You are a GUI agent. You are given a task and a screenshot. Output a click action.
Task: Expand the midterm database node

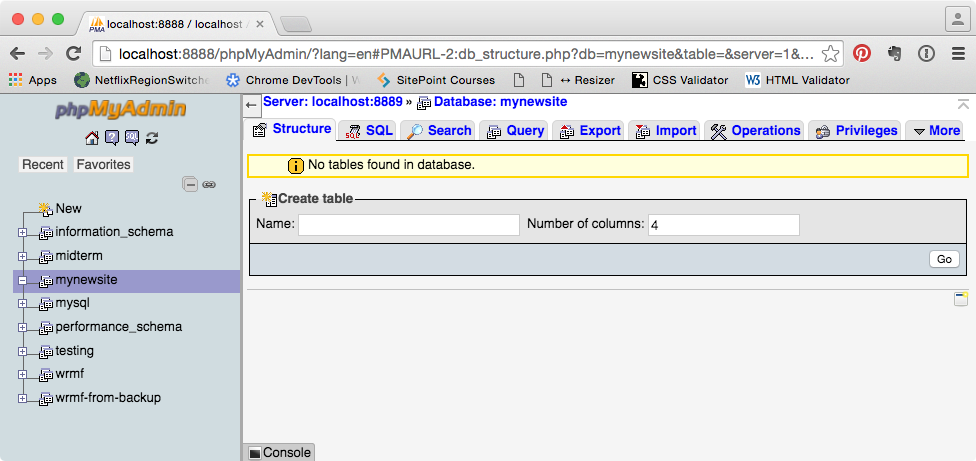(x=22, y=256)
